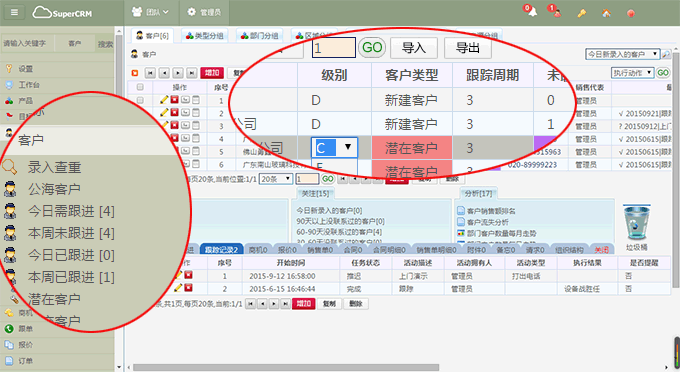This screenshot has width=680, height=372.
Task: Click the 导入 import button
Action: coord(414,48)
